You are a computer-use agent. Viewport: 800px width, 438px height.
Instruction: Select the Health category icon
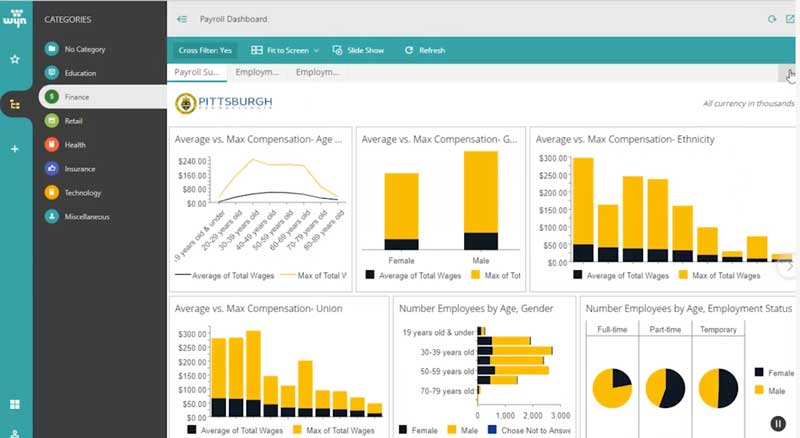click(52, 144)
